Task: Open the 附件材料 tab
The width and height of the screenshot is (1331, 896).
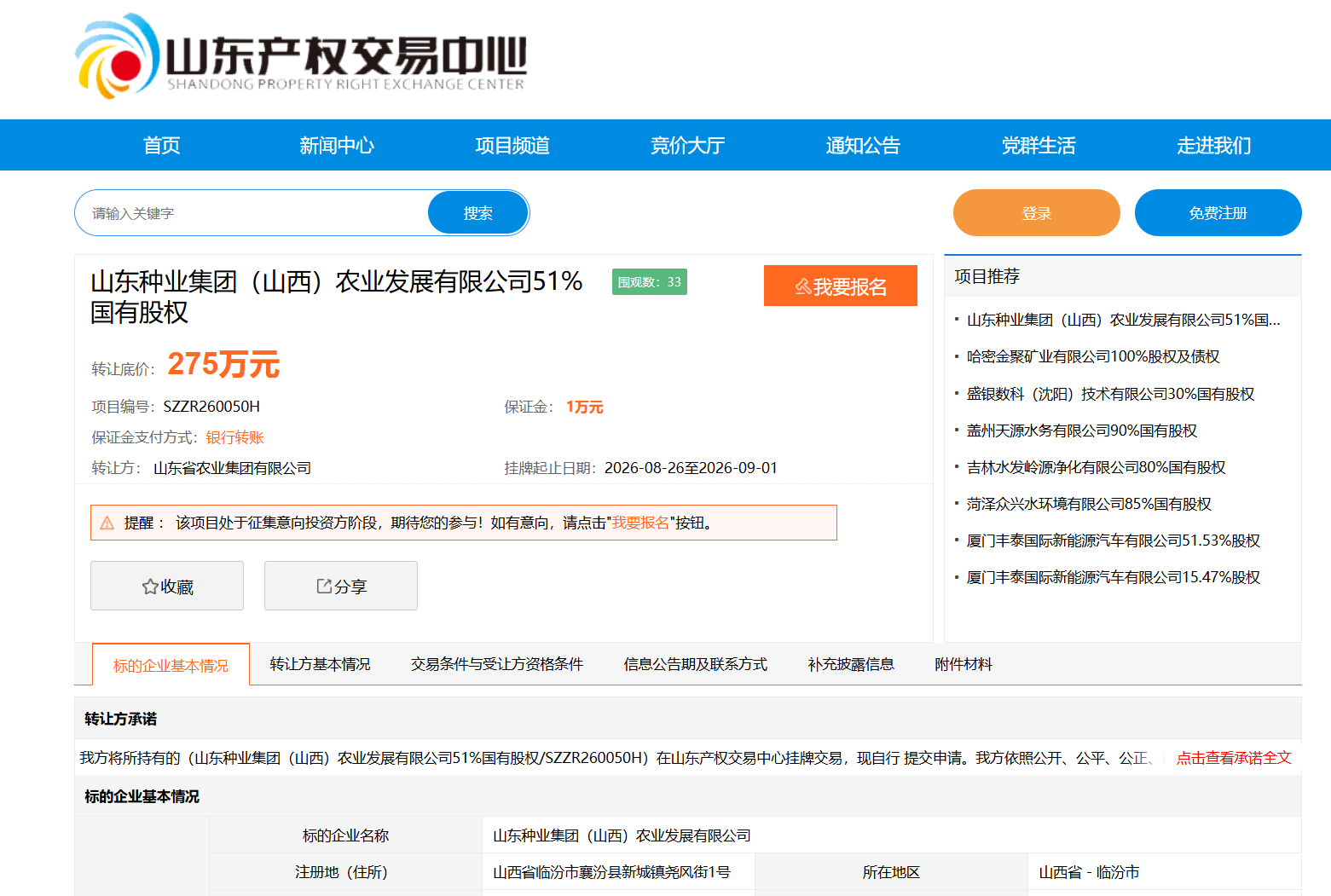Action: pos(964,664)
